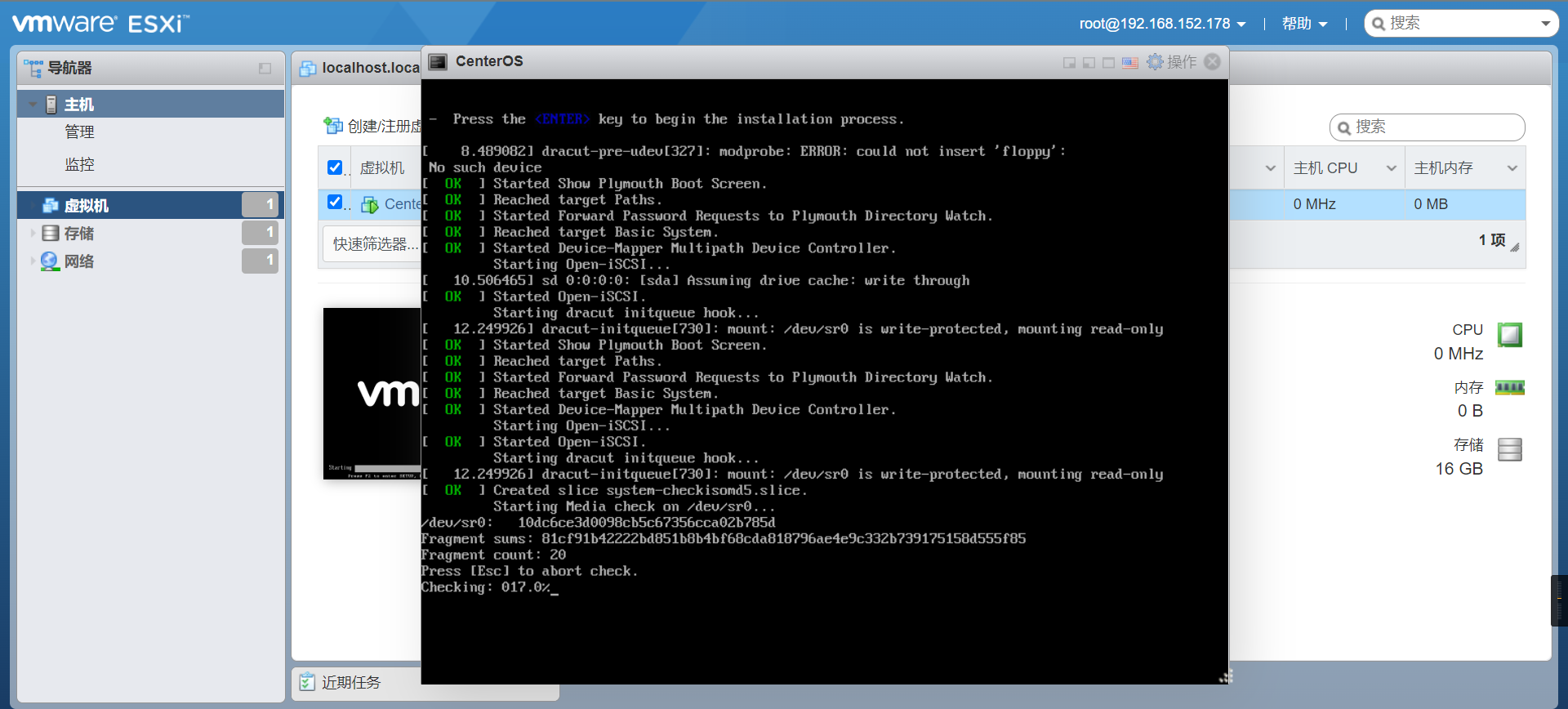Click the first console window-size icon
This screenshot has height=709, width=1568.
click(1069, 63)
